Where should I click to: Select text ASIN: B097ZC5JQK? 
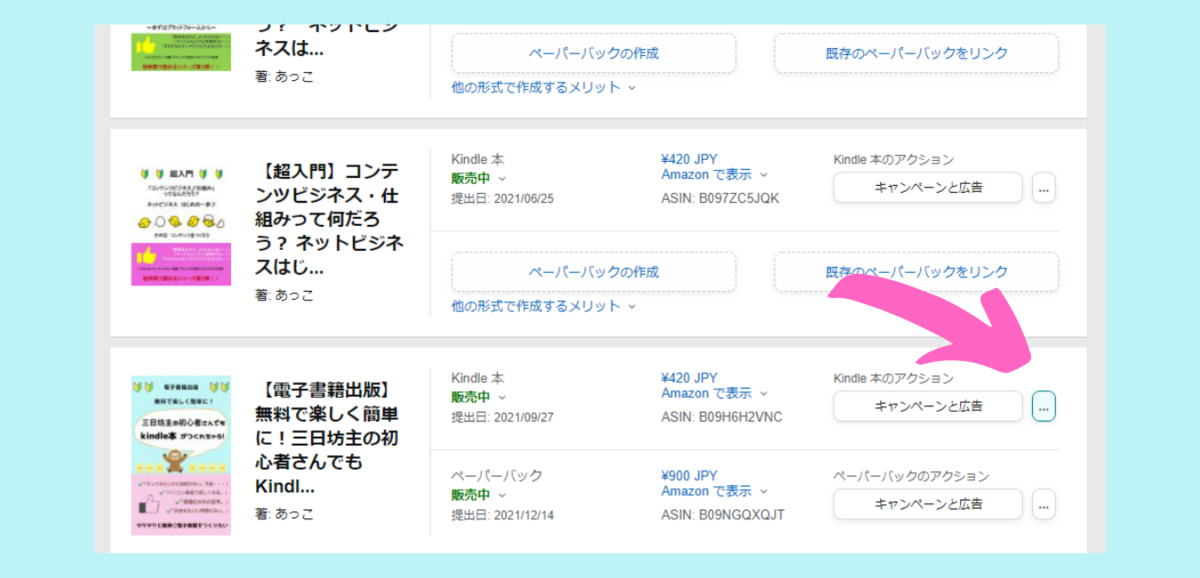720,198
